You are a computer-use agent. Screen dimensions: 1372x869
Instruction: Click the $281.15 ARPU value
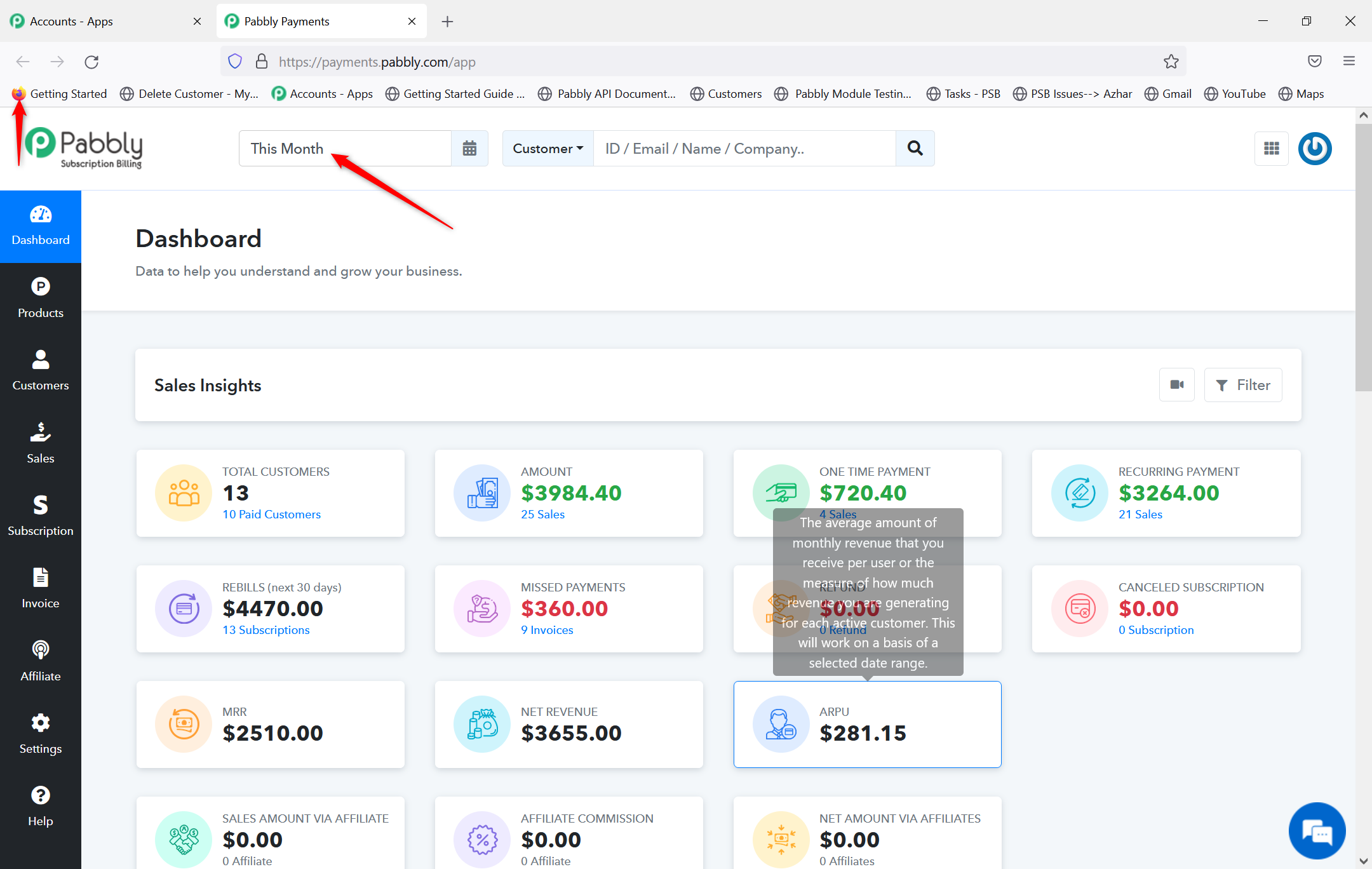click(863, 733)
